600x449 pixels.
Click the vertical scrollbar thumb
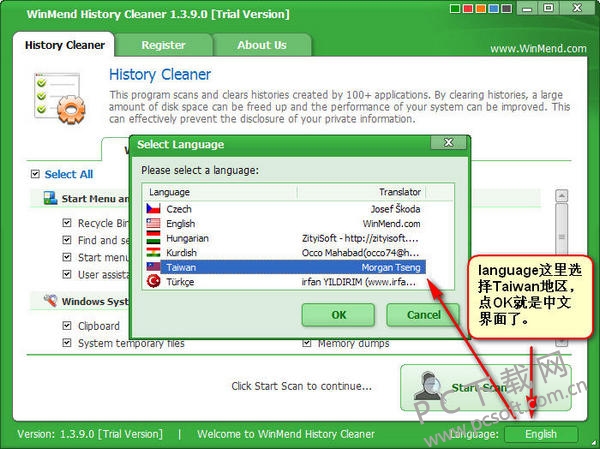point(561,237)
